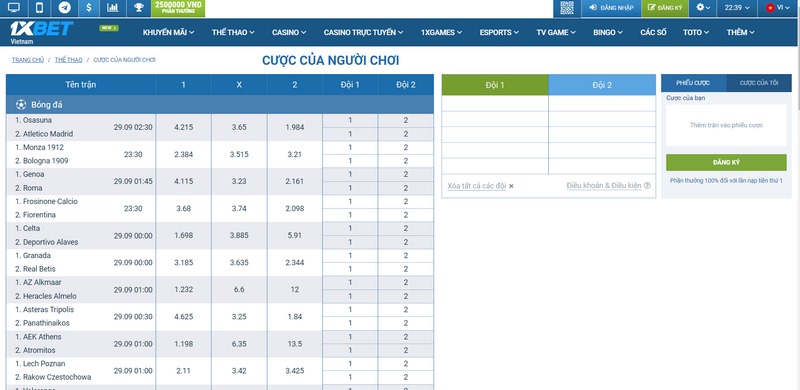Viewport: 800px width, 390px height.
Task: Open the settings gear dropdown
Action: pyautogui.click(x=703, y=8)
